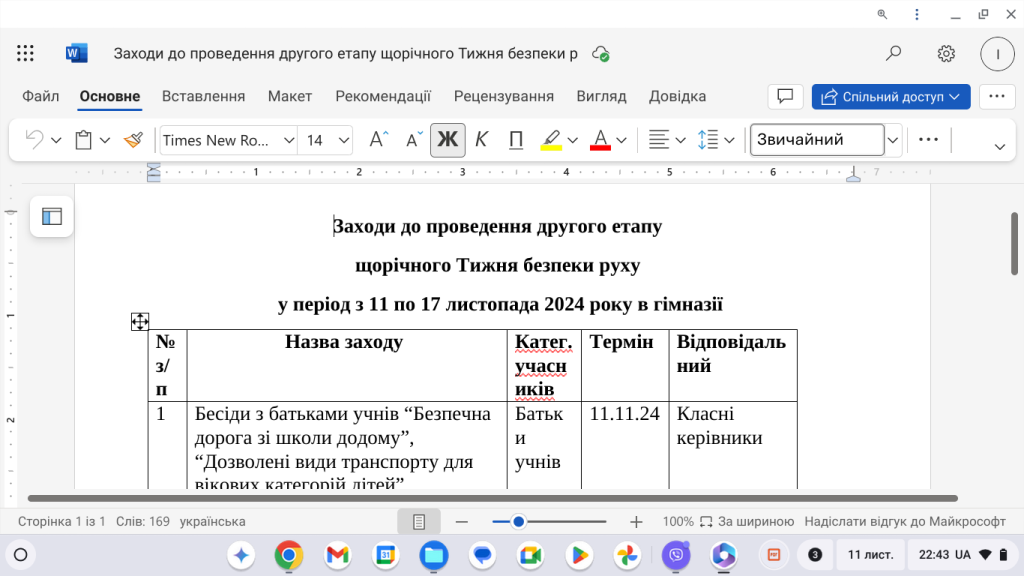
Task: Open the Звичайний styles dropdown
Action: click(x=893, y=140)
